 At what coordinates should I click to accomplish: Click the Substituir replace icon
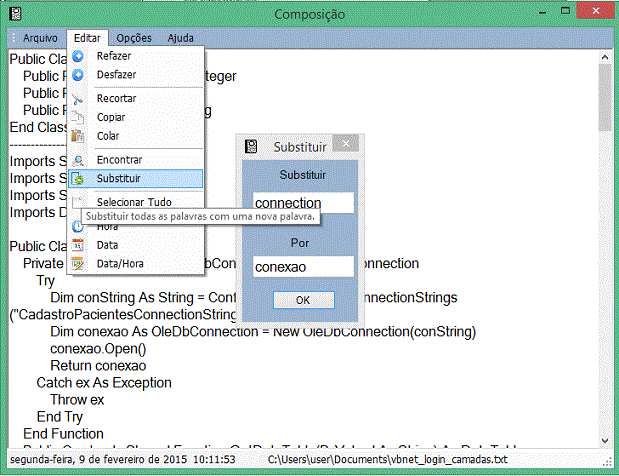[x=78, y=179]
